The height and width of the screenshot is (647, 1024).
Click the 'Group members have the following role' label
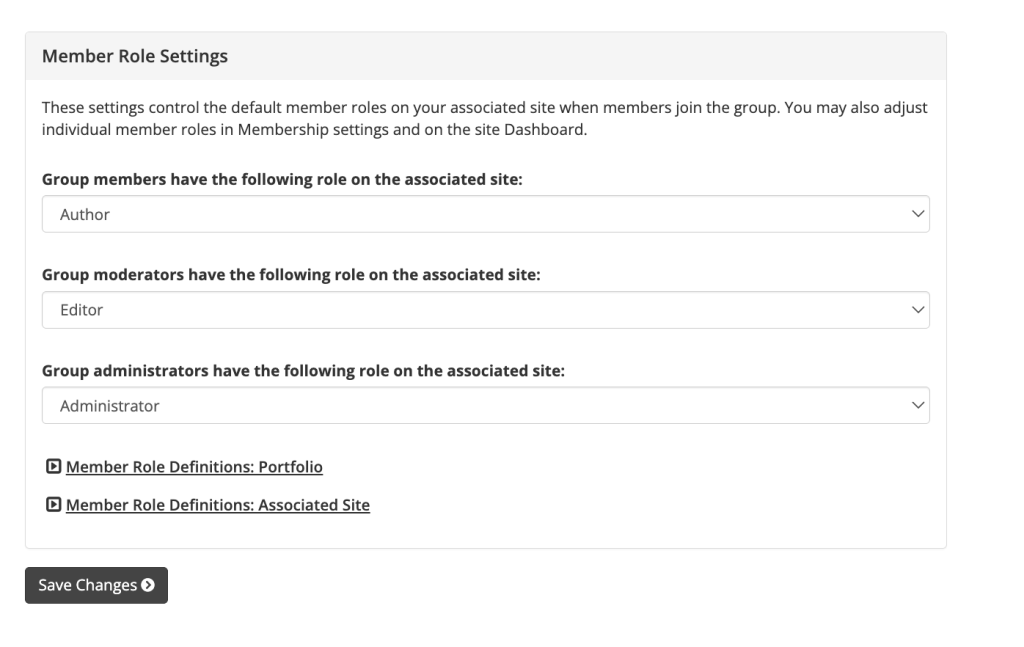click(x=282, y=180)
